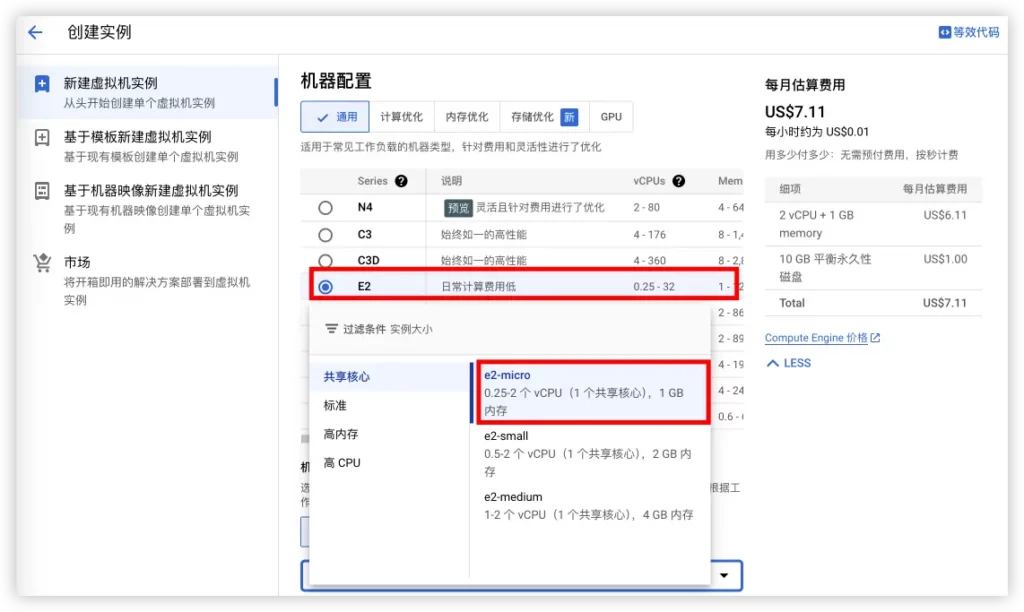Click the external link icon after 价格

pos(875,338)
